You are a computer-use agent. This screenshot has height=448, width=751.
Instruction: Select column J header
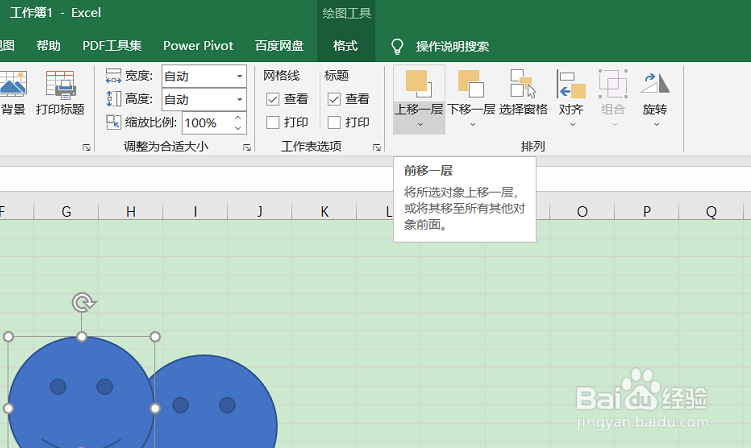coord(260,211)
